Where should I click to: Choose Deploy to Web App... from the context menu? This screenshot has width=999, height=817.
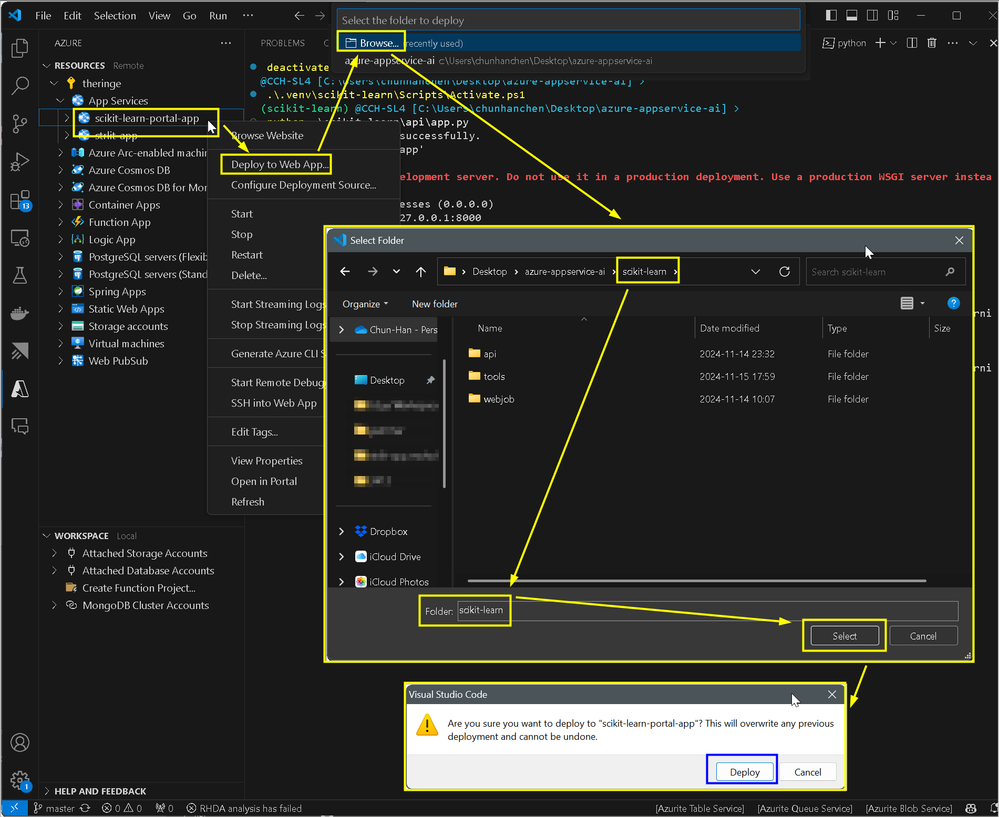point(280,164)
